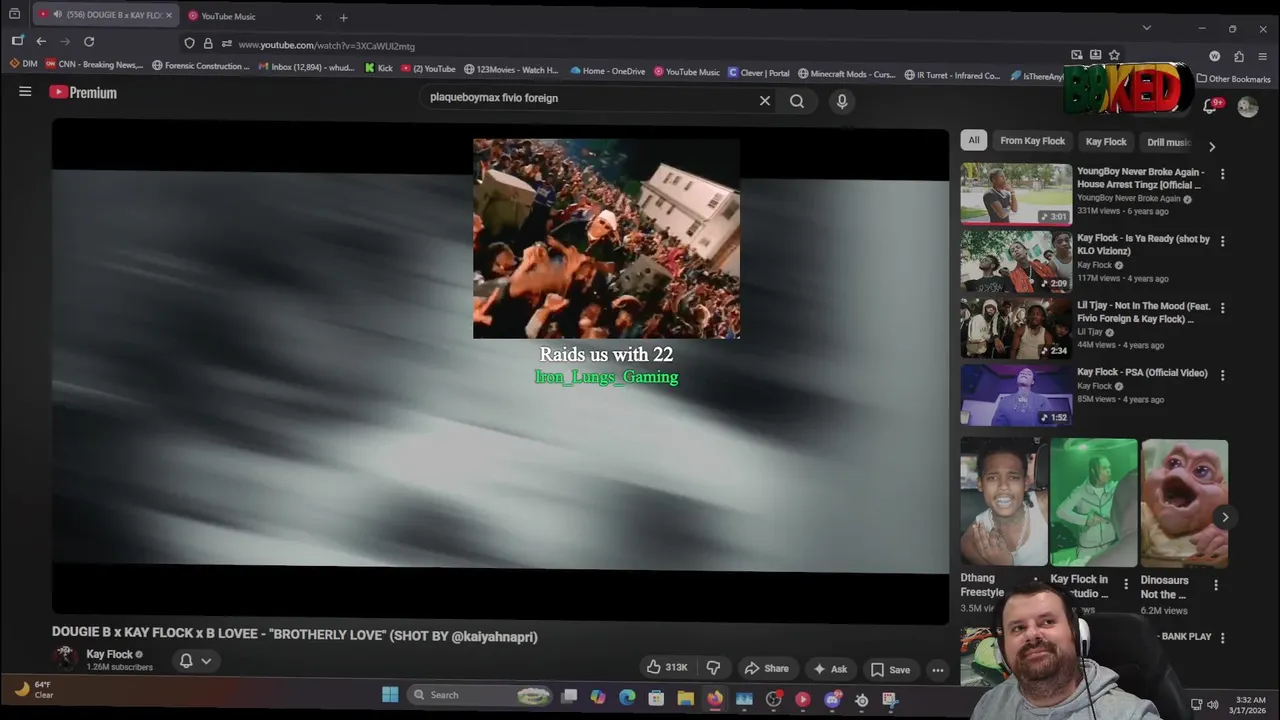Open Minecraft Mods bookmark
This screenshot has width=1280, height=720.
point(846,74)
